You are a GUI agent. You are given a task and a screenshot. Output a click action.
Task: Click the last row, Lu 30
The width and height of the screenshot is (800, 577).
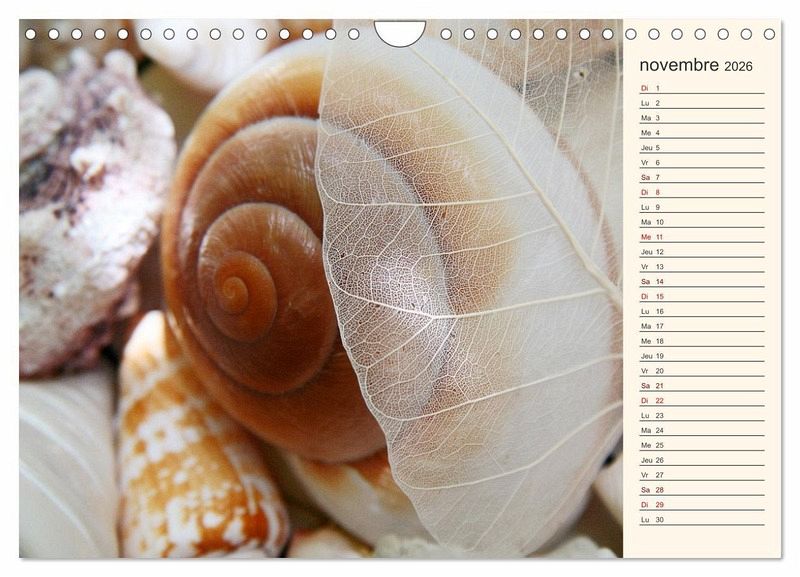pos(701,520)
